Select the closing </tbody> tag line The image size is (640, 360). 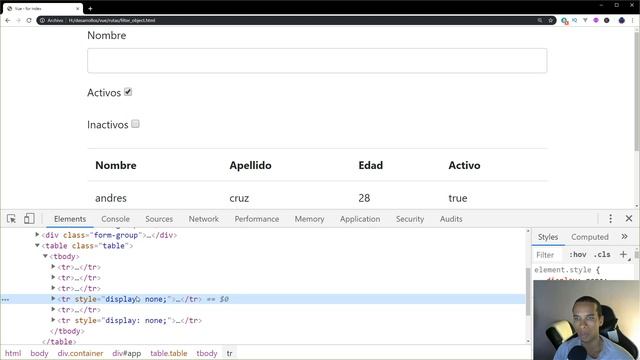coord(67,331)
